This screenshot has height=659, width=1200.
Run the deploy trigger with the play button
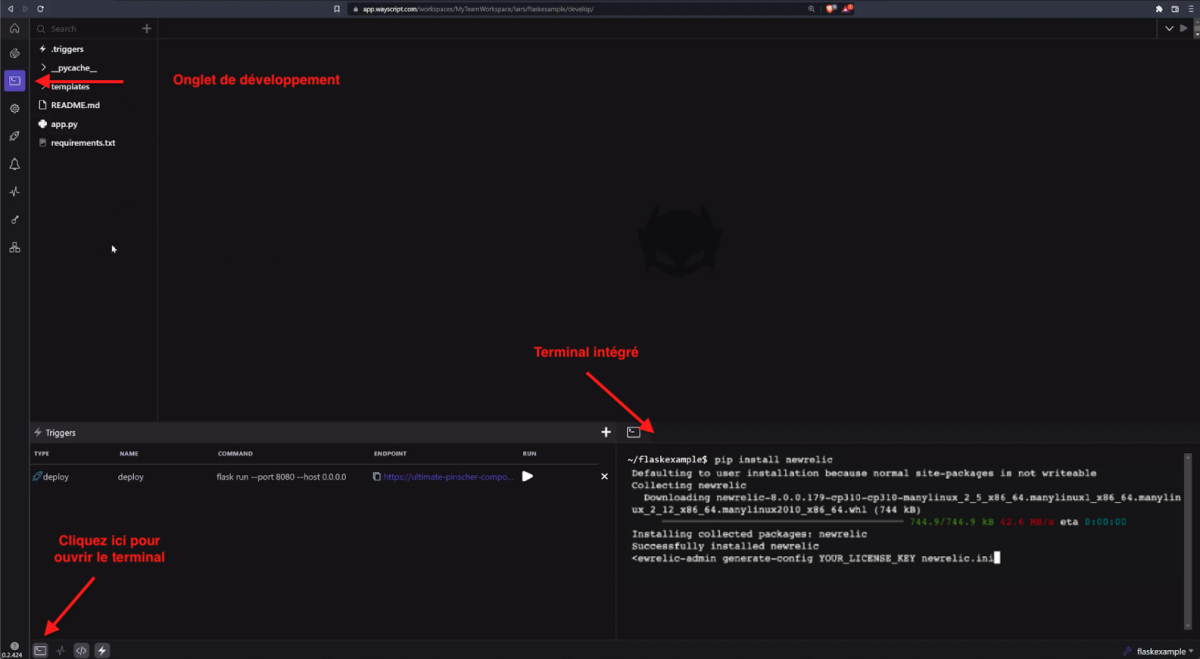click(527, 477)
